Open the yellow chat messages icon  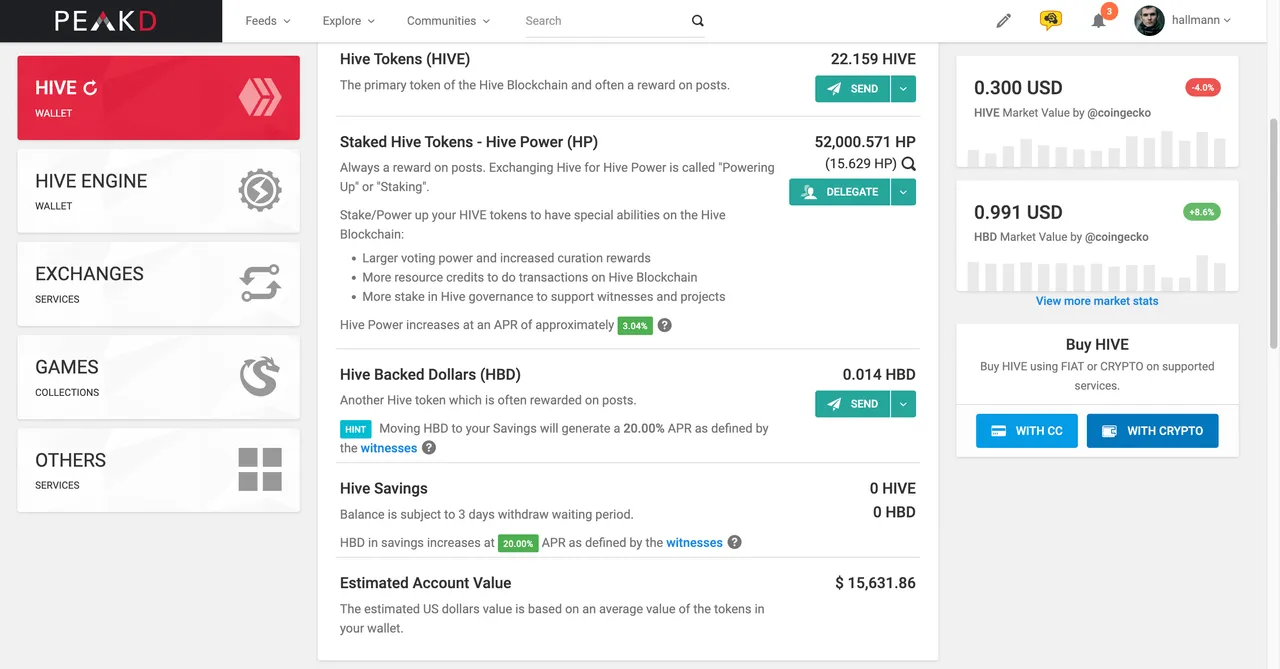coord(1050,20)
